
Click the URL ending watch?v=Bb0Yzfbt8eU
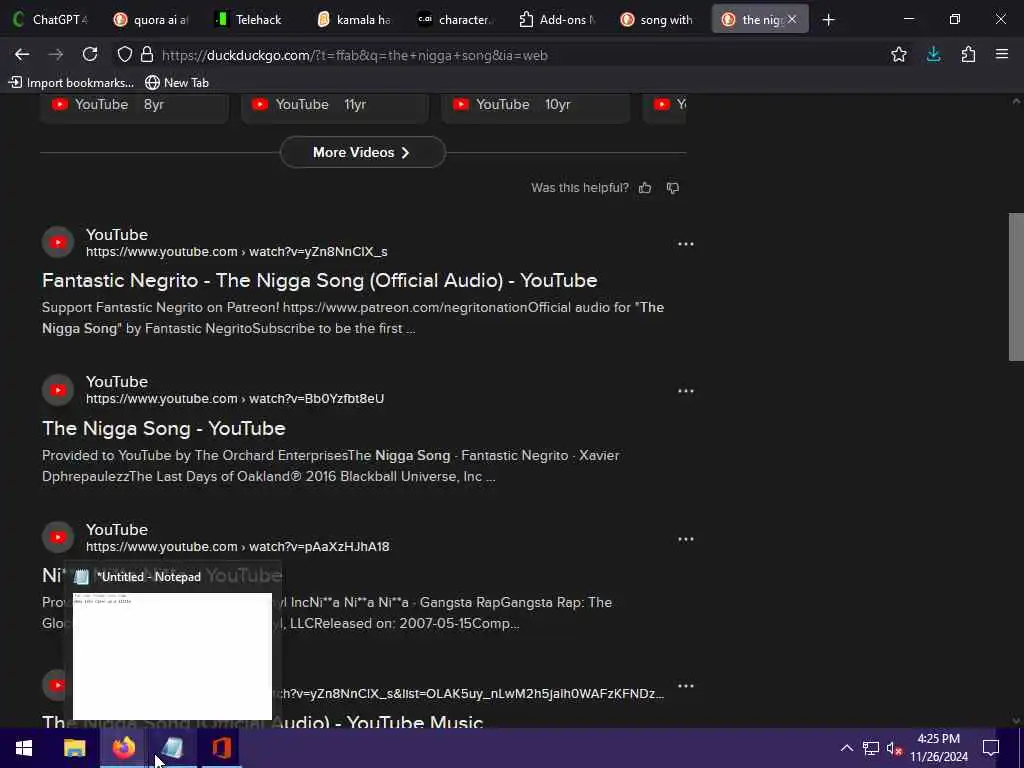pos(235,398)
